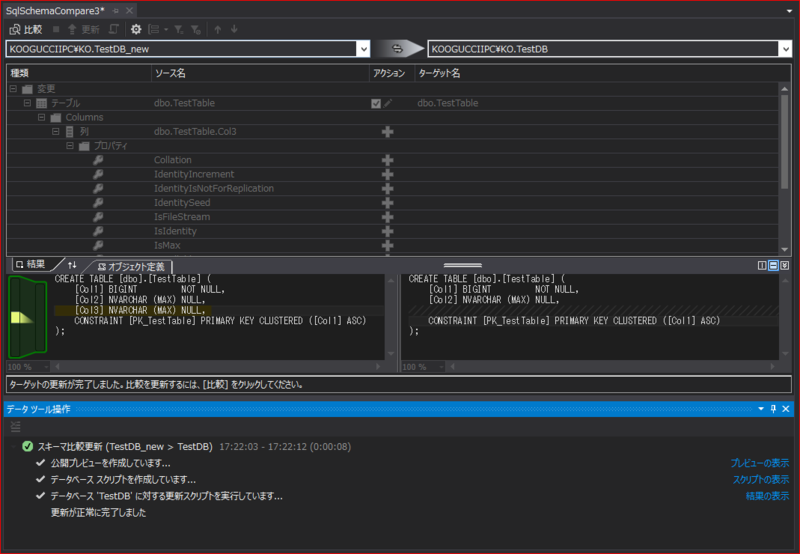Switch to vertical split layout icon
Image resolution: width=800 pixels, height=554 pixels.
(x=762, y=265)
